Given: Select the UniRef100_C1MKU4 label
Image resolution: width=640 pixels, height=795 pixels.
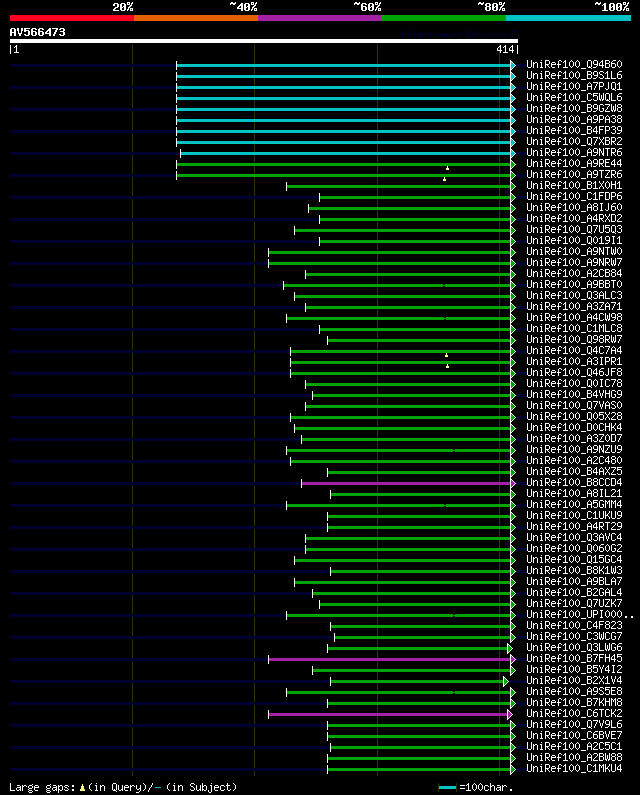Looking at the screenshot, I should 574,769.
